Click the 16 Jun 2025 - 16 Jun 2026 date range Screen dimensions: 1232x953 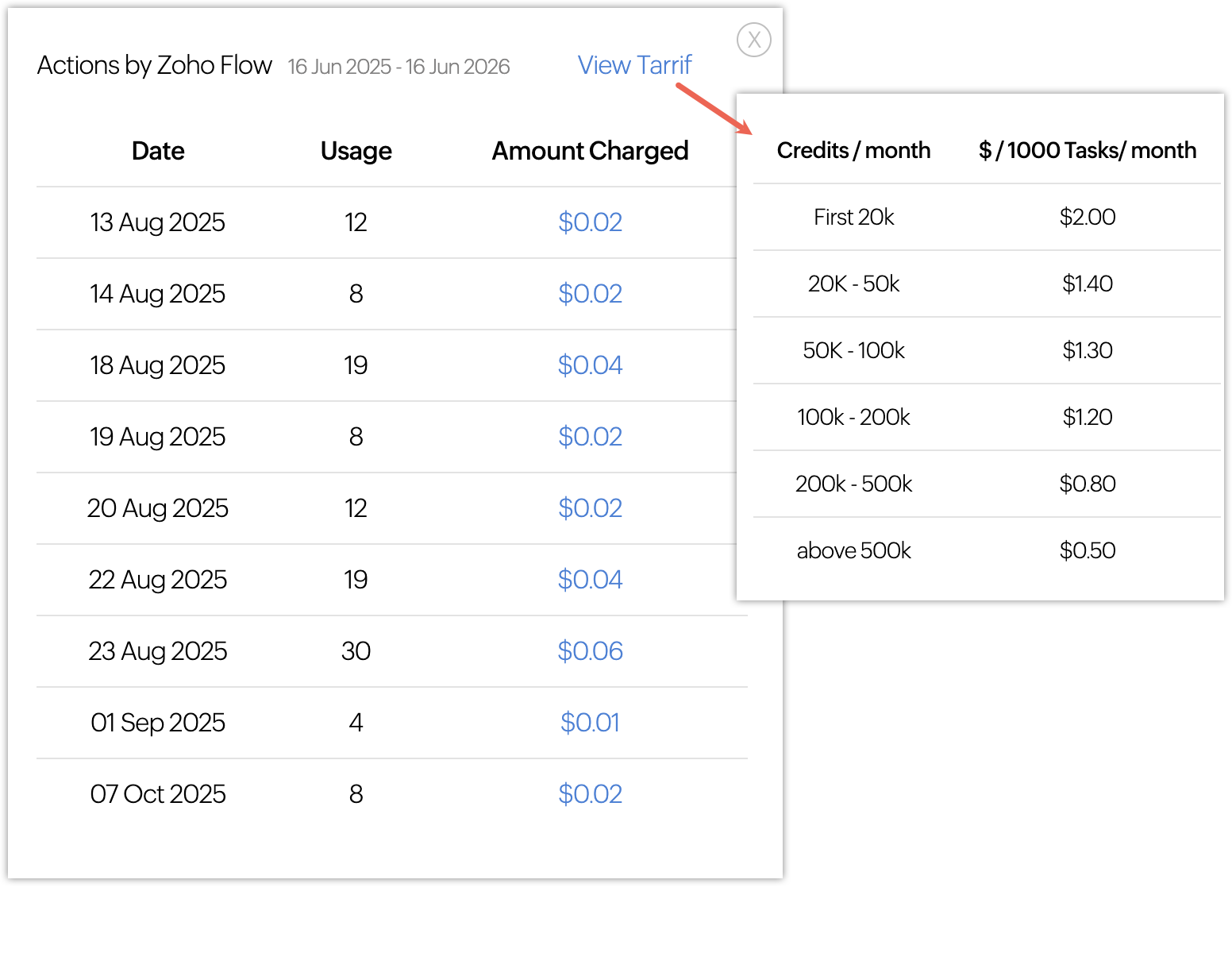398,67
